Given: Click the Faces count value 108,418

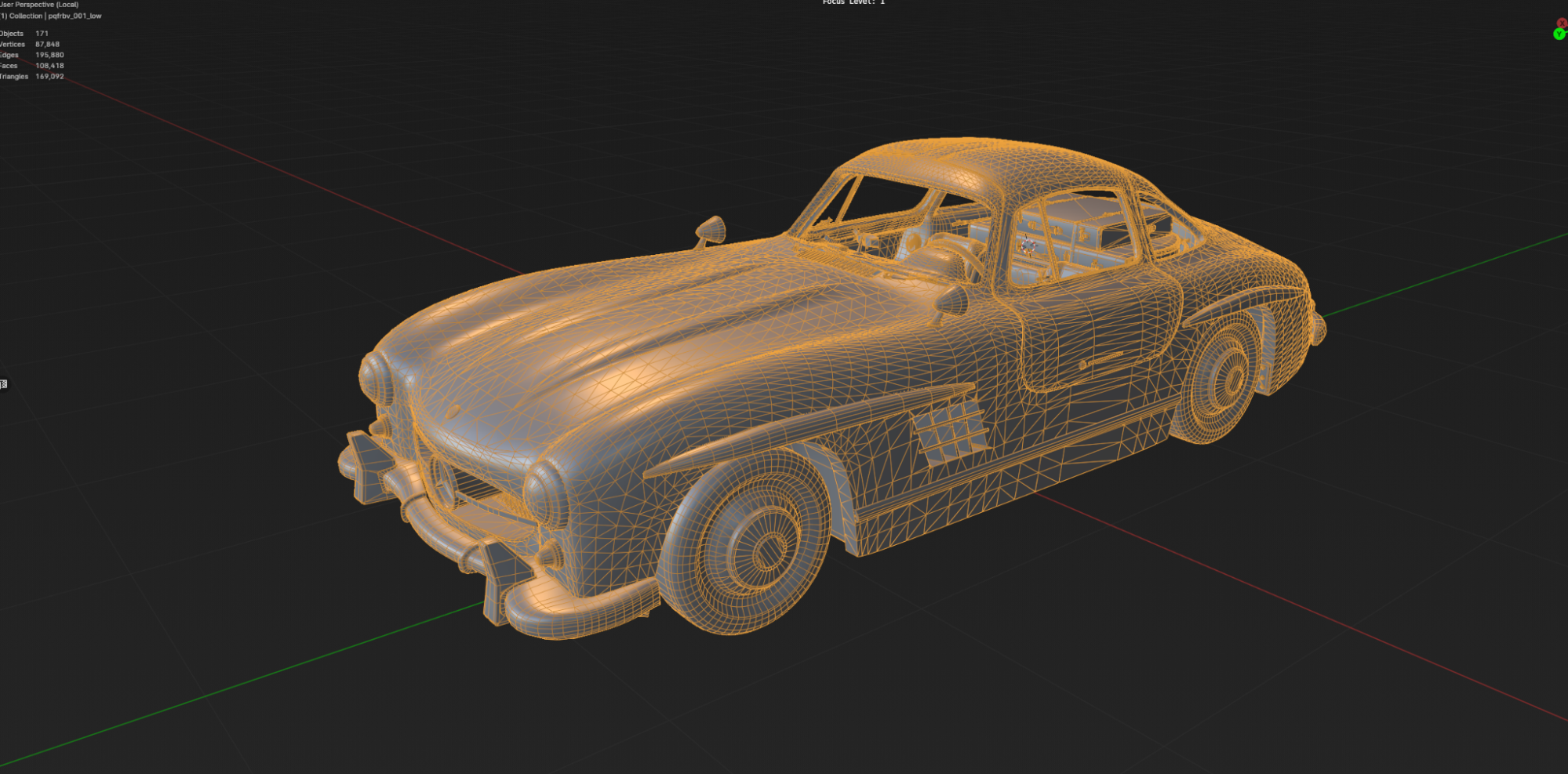Looking at the screenshot, I should 49,66.
